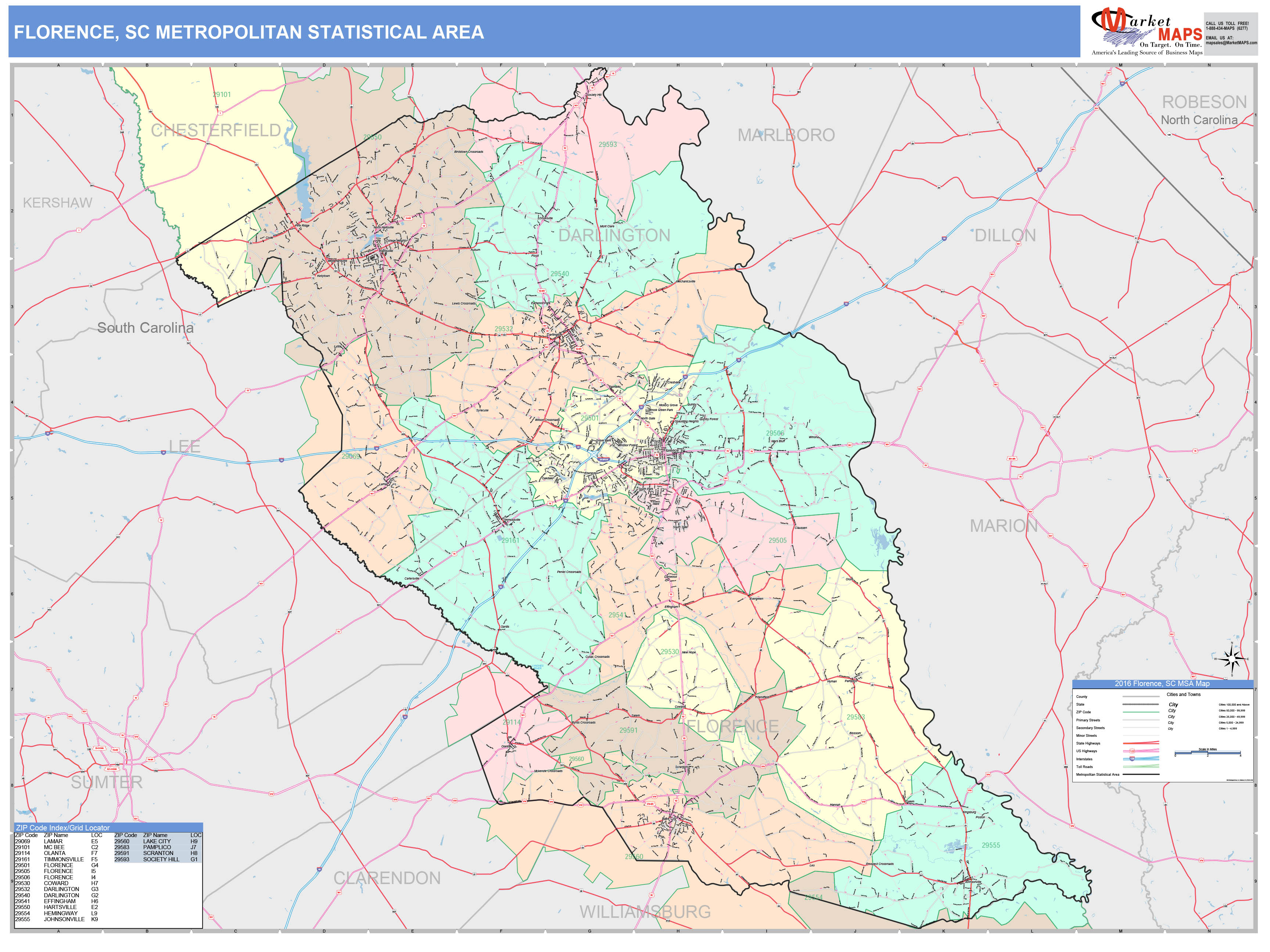
Task: Click the Interstates shield symbol in legend
Action: (1131, 758)
